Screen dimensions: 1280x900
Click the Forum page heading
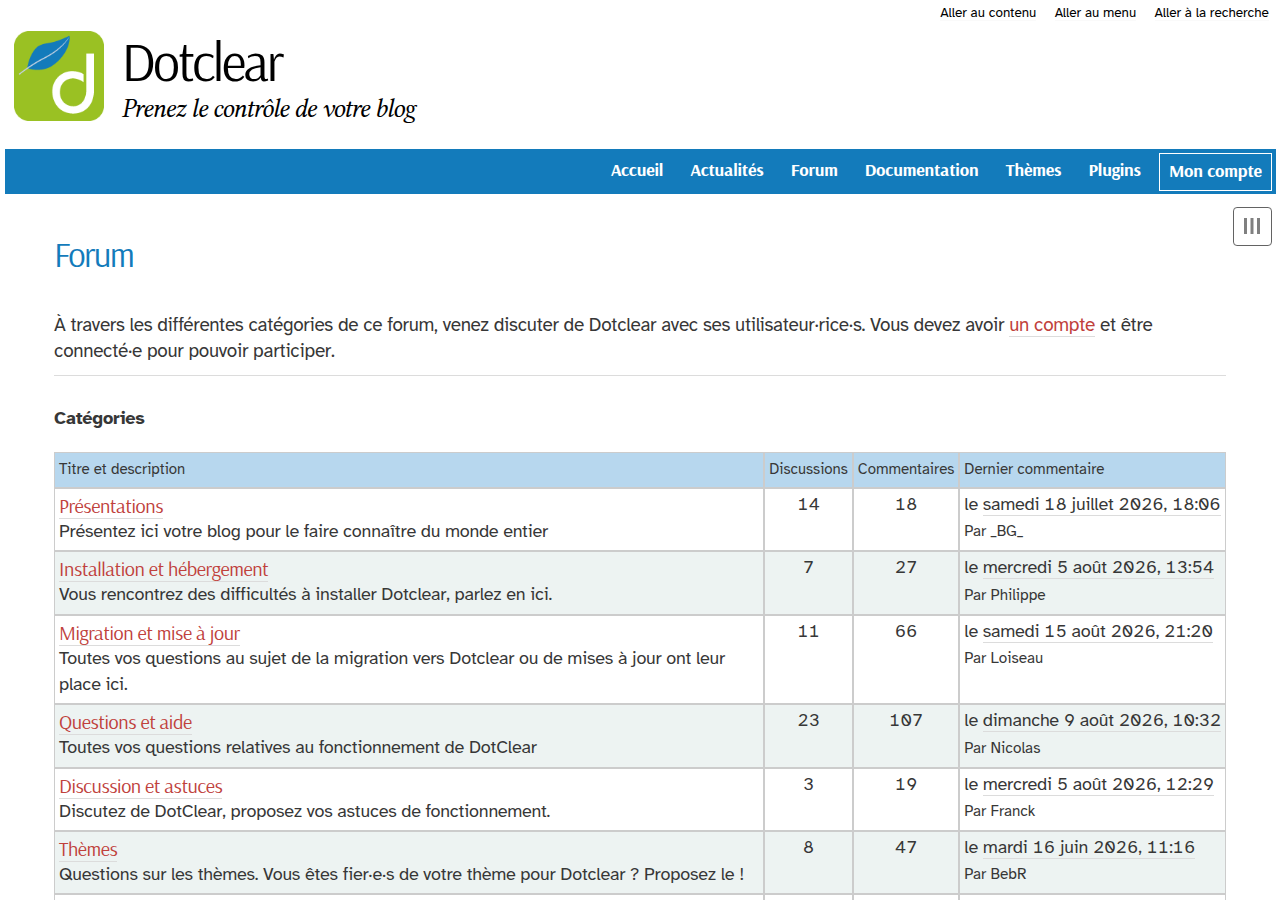(94, 257)
